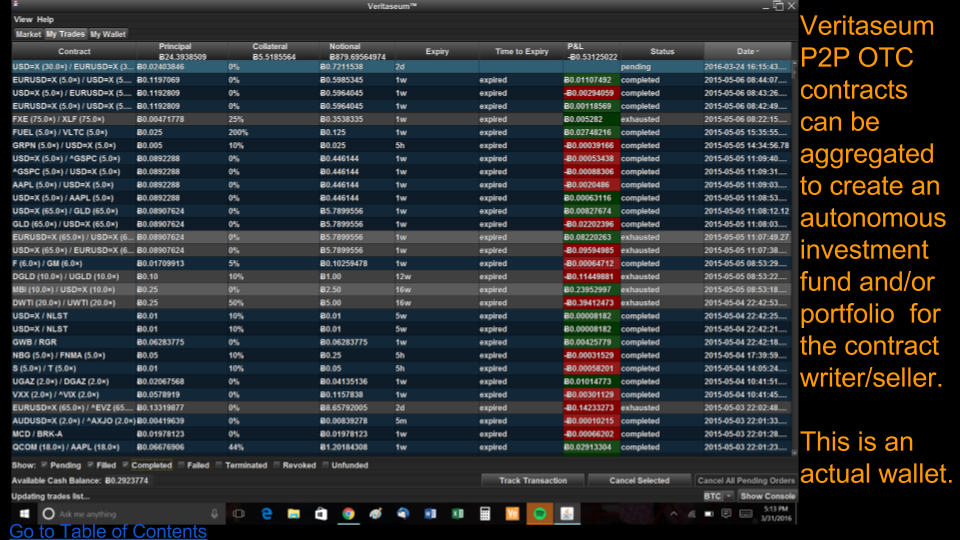Open the Excel taskbar icon
This screenshot has width=960, height=540.
457,514
